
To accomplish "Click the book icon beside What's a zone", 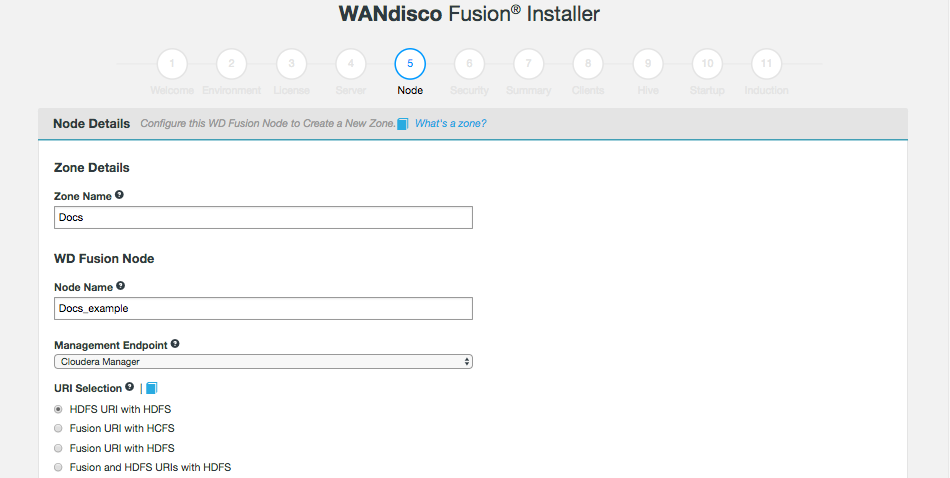I will click(x=403, y=124).
